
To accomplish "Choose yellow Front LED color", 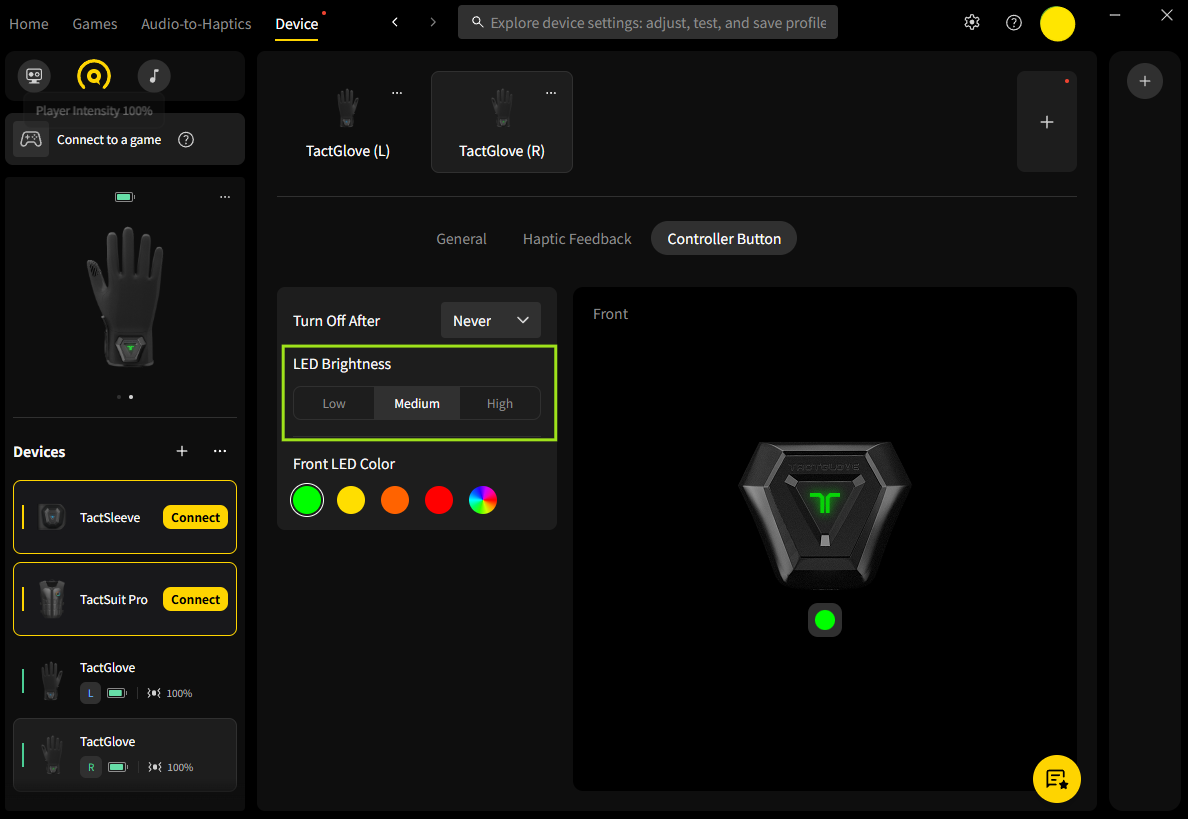I will click(x=351, y=500).
